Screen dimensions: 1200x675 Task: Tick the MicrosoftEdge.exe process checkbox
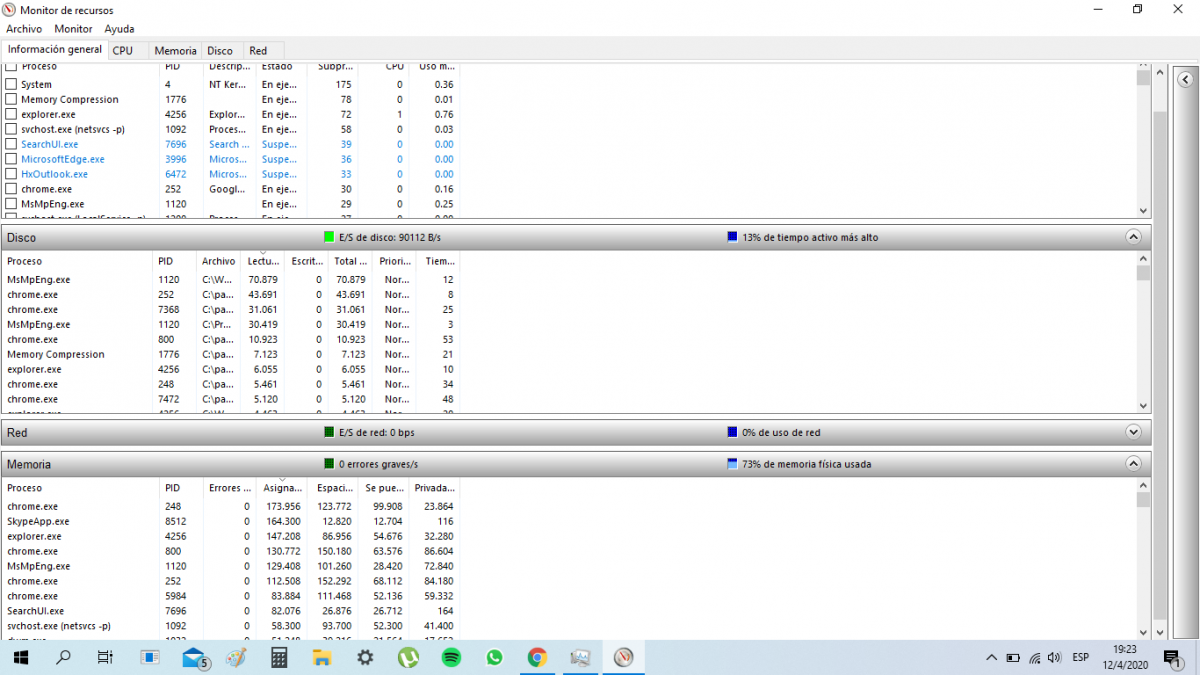pyautogui.click(x=12, y=159)
